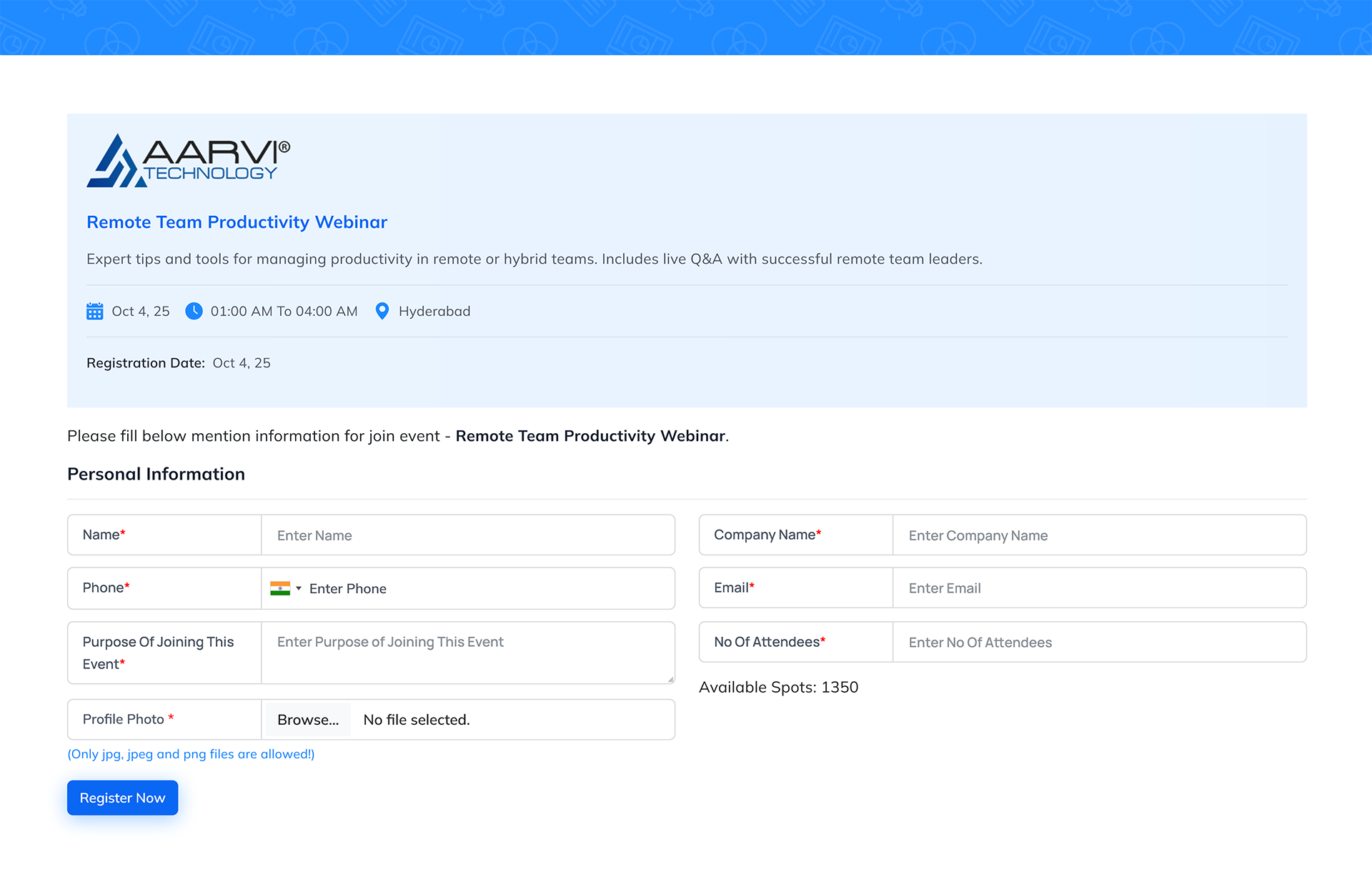Click the purpose textarea resize handle
Viewport: 1372px width, 872px height.
[x=670, y=679]
